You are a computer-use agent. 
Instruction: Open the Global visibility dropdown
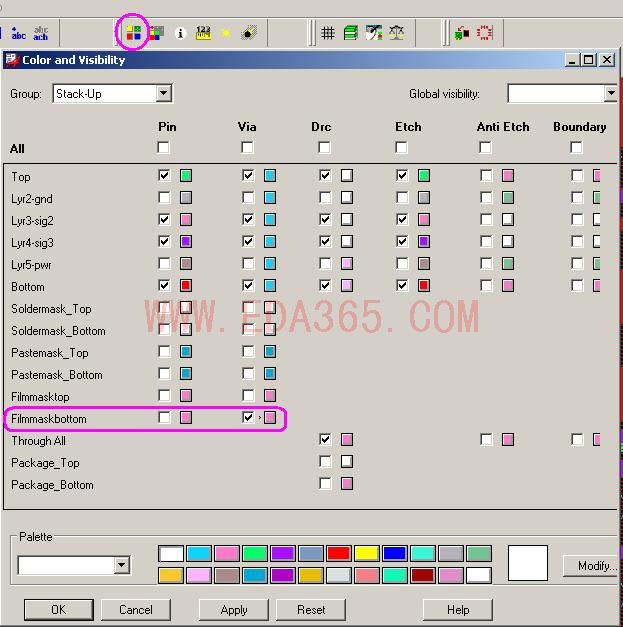point(610,94)
